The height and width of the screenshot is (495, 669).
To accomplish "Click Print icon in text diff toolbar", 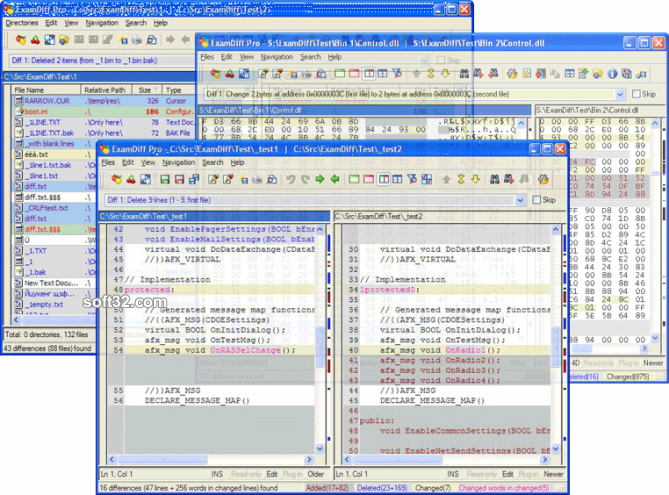I will coord(257,179).
